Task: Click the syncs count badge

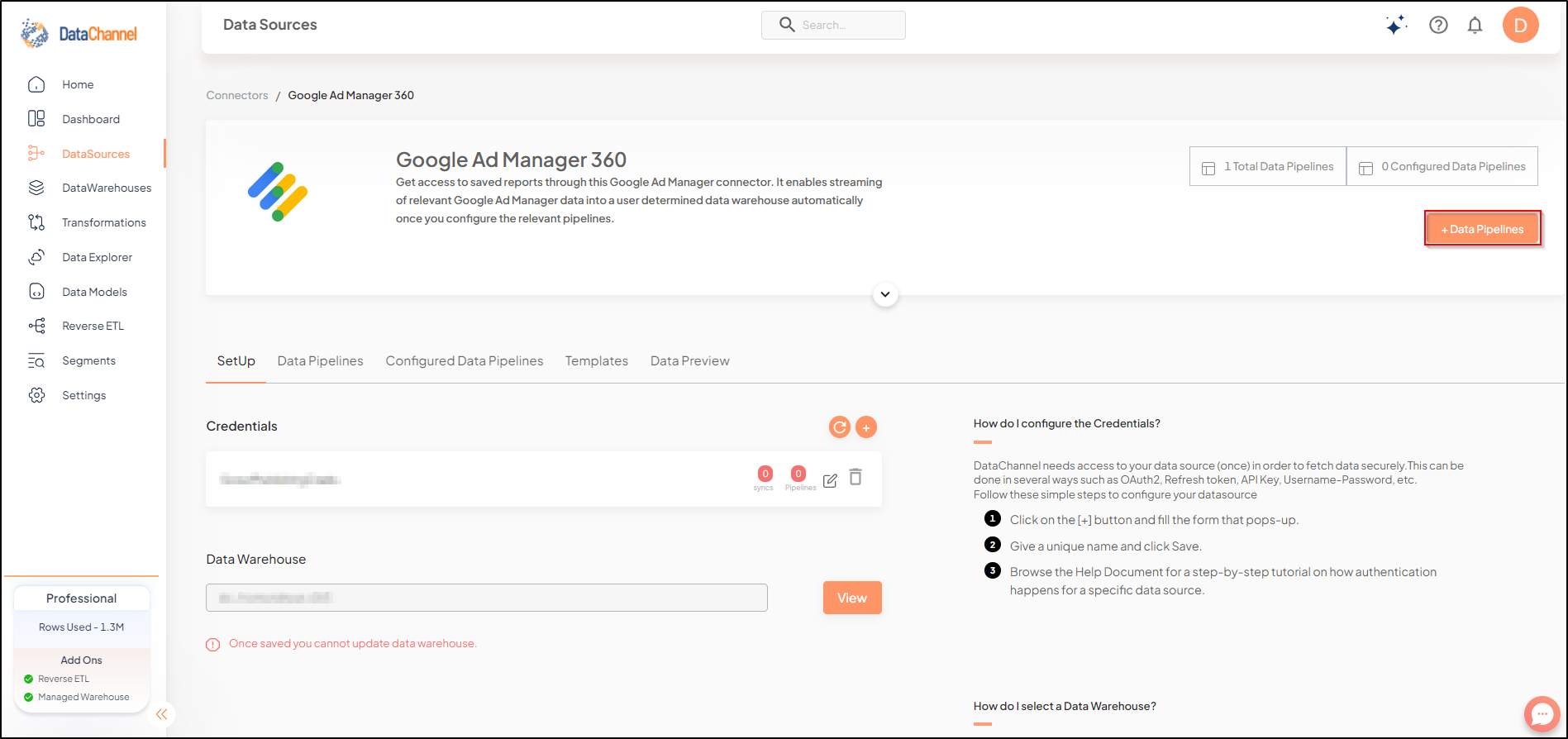Action: [765, 474]
